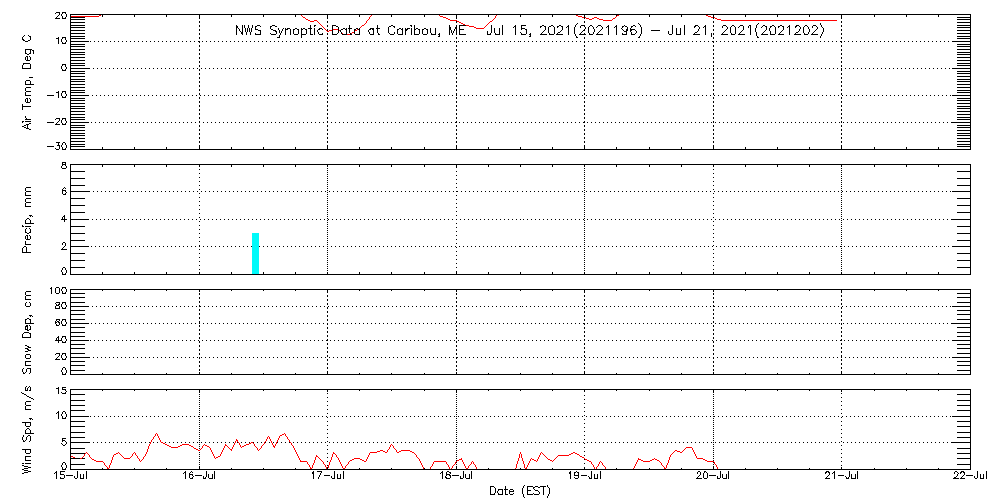Click the Air Temp, Deg C axis label
This screenshot has width=1000, height=500.
point(27,82)
